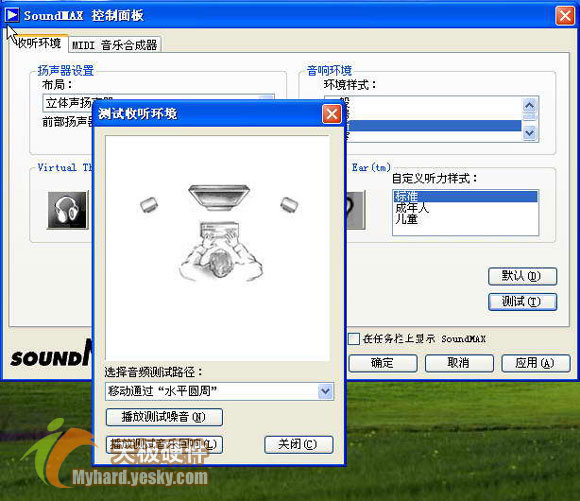Click the 取消 button

[459, 363]
